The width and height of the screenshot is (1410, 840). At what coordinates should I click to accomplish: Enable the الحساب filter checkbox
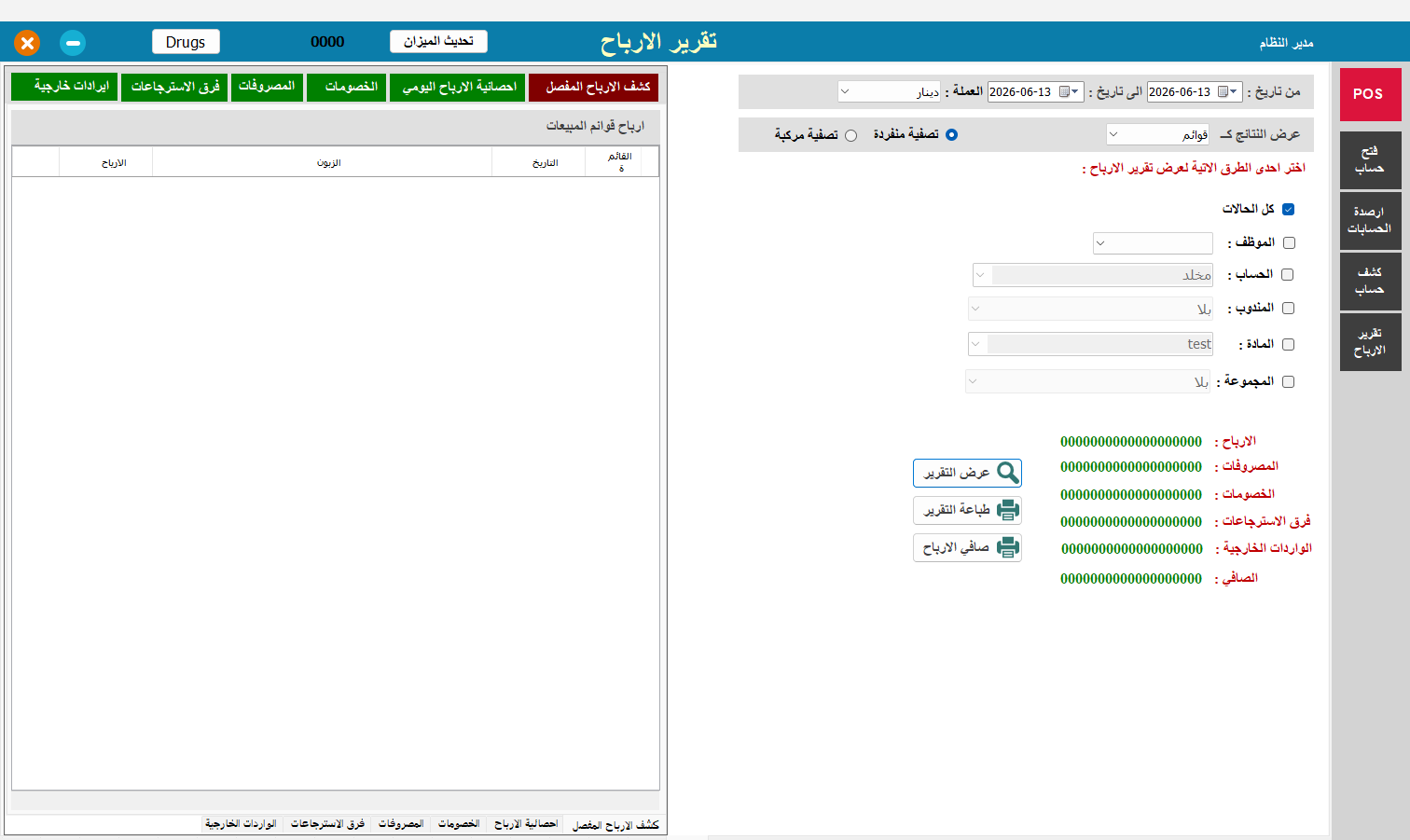1288,274
